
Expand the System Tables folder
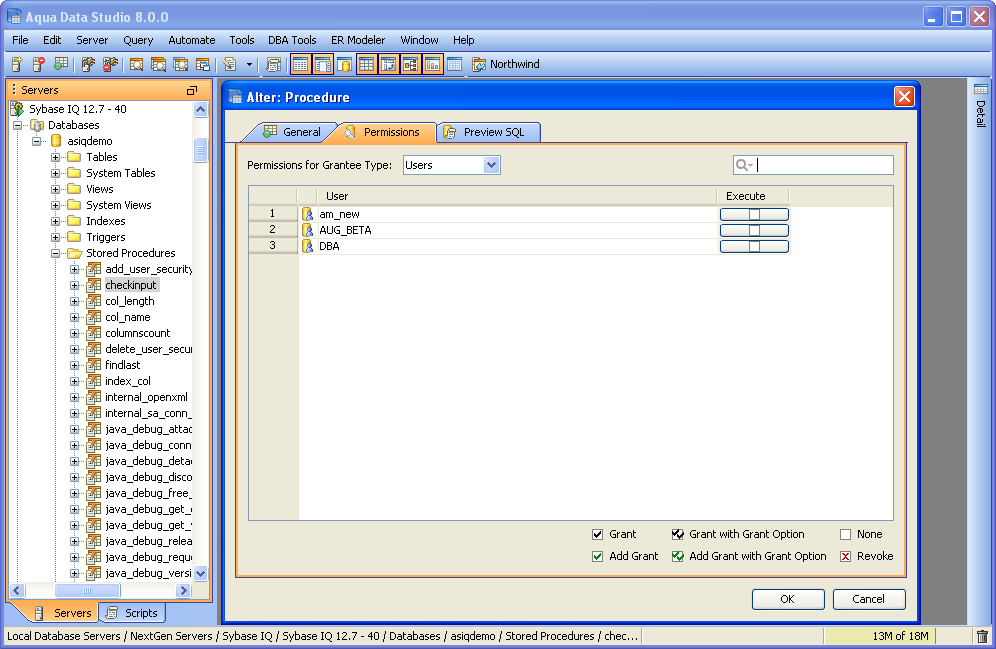[56, 173]
